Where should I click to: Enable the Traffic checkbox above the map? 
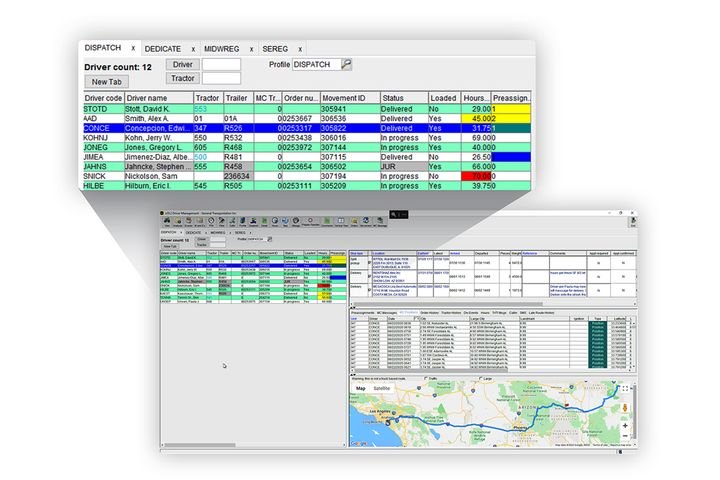point(428,378)
